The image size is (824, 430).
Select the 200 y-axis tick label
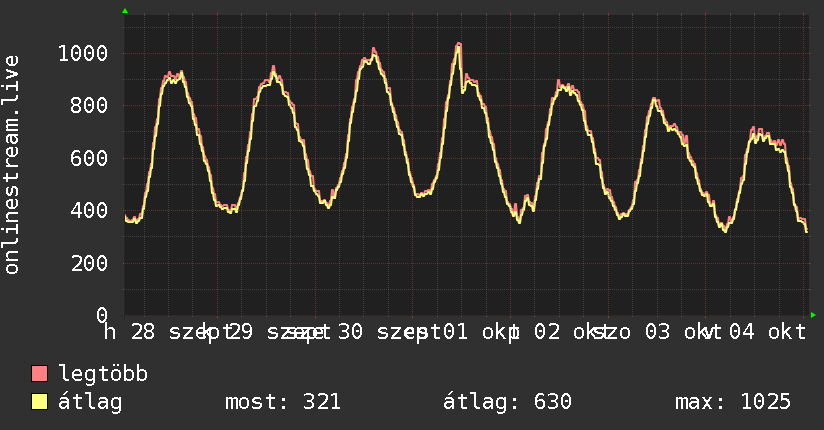[x=89, y=263]
